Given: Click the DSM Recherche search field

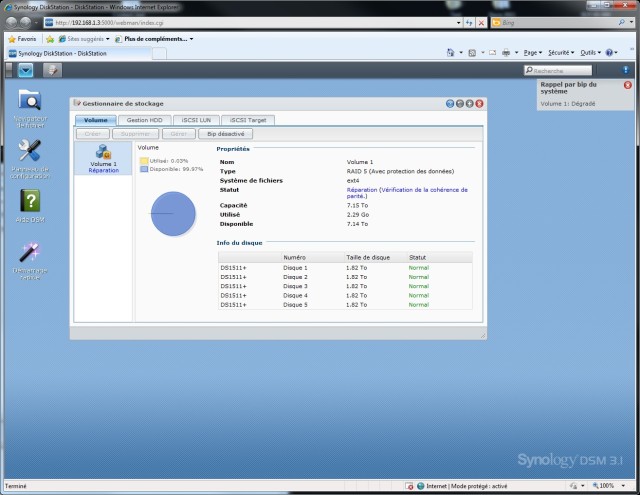Looking at the screenshot, I should pos(558,70).
